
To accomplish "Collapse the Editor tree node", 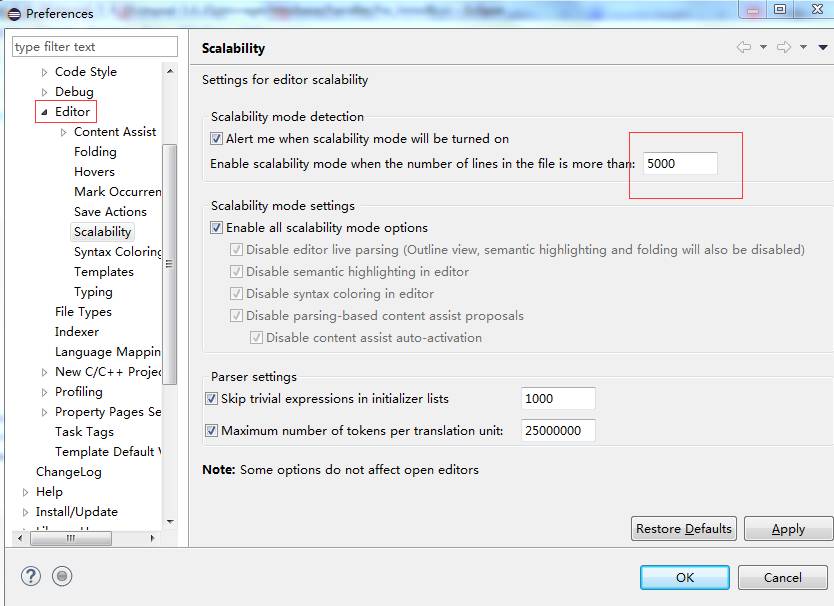I will click(x=44, y=112).
